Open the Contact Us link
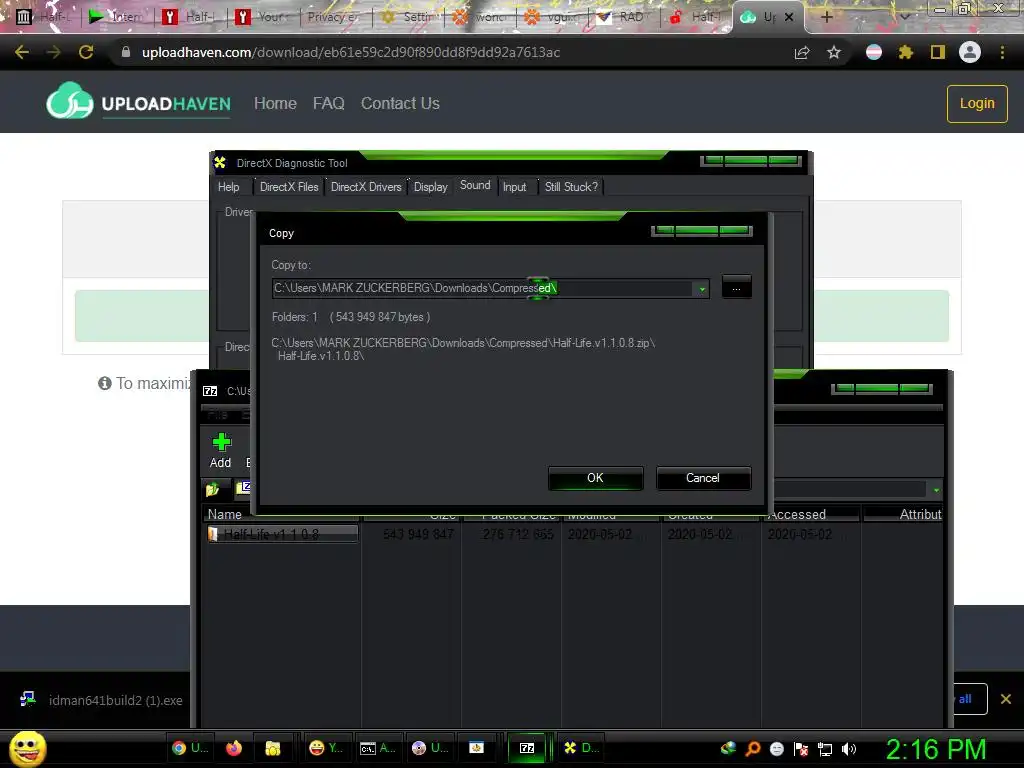The image size is (1024, 768). click(x=400, y=103)
